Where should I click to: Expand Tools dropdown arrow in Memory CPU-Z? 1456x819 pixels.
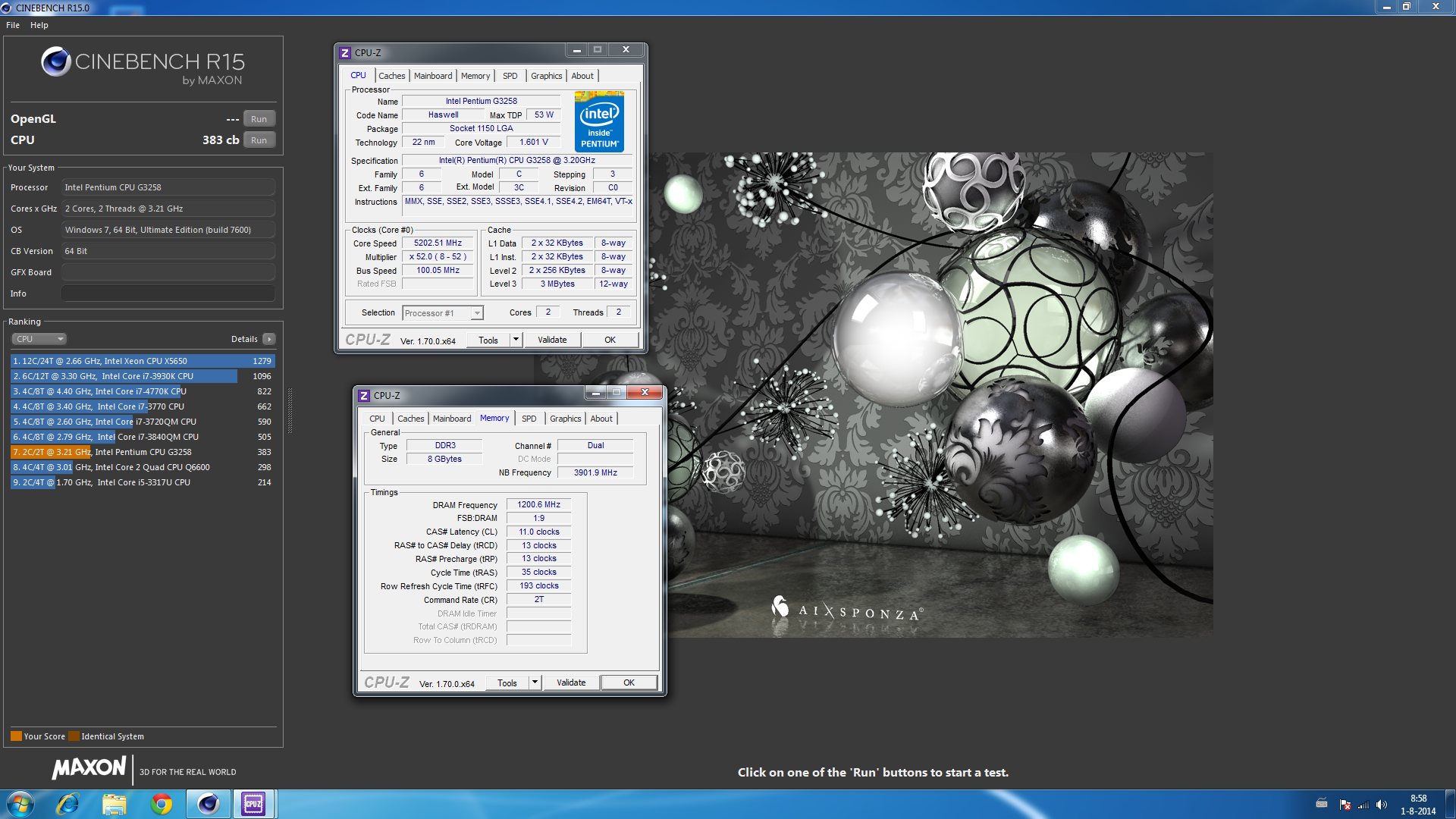click(x=535, y=682)
